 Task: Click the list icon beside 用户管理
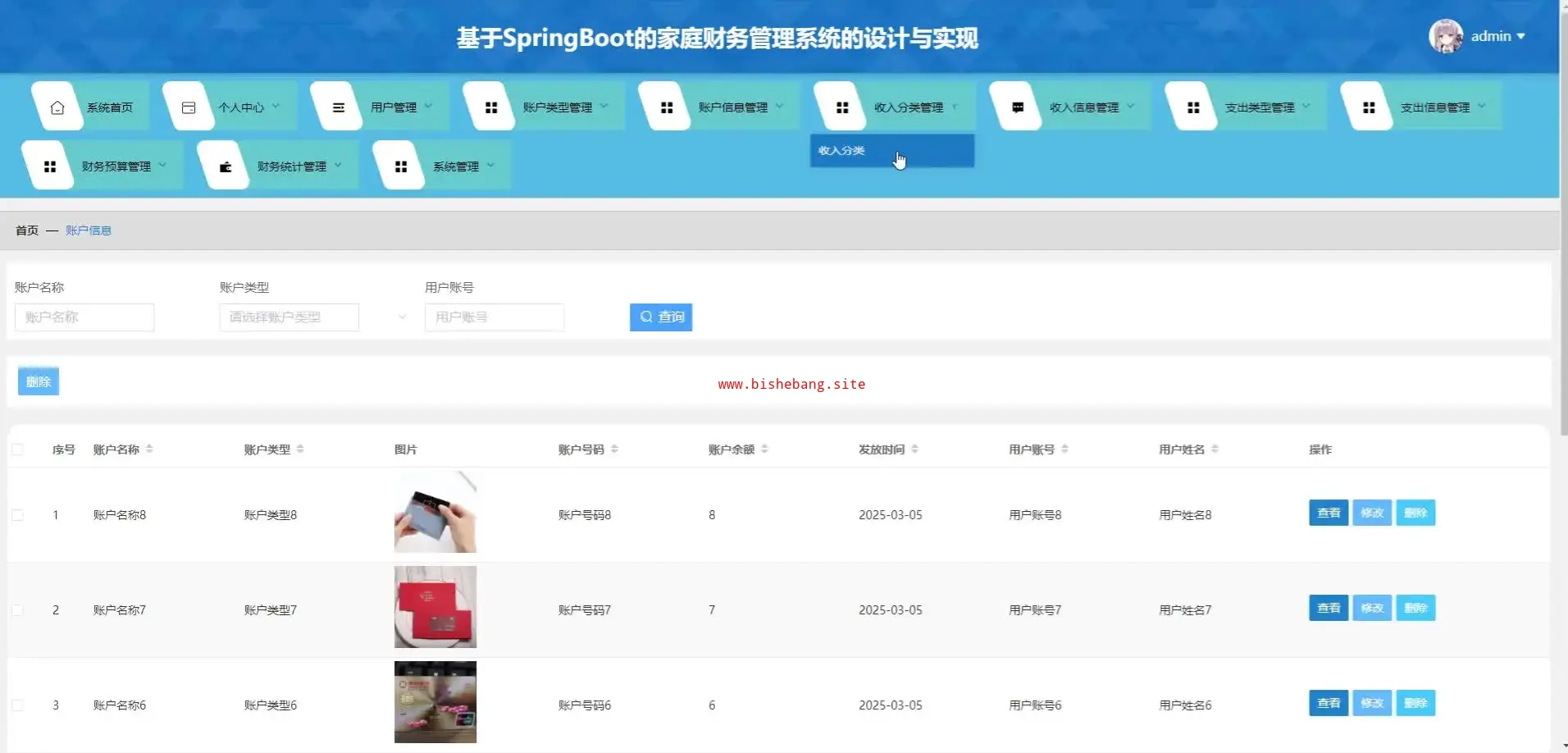pyautogui.click(x=338, y=107)
